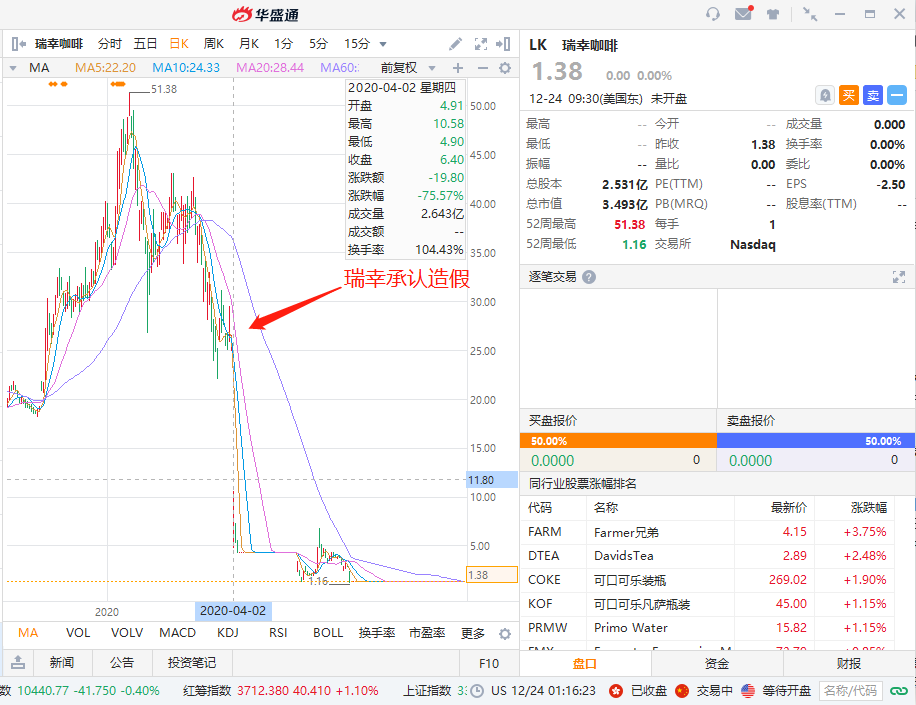Show the KDJ indicator
916x705 pixels.
click(x=228, y=633)
